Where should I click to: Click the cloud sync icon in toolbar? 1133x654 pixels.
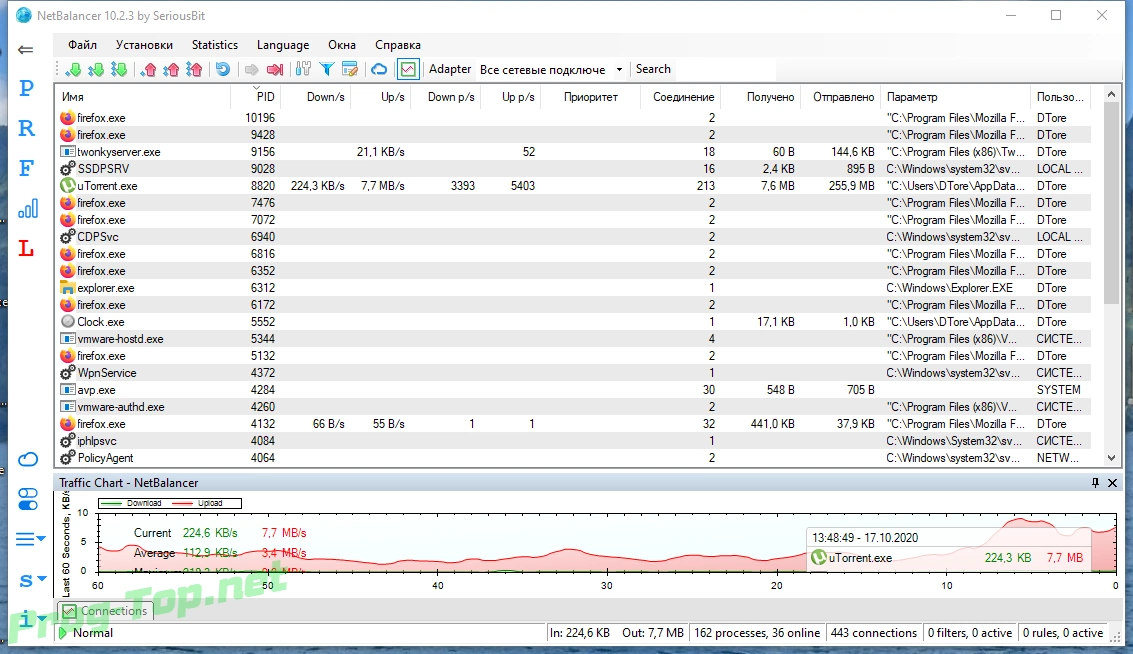379,69
